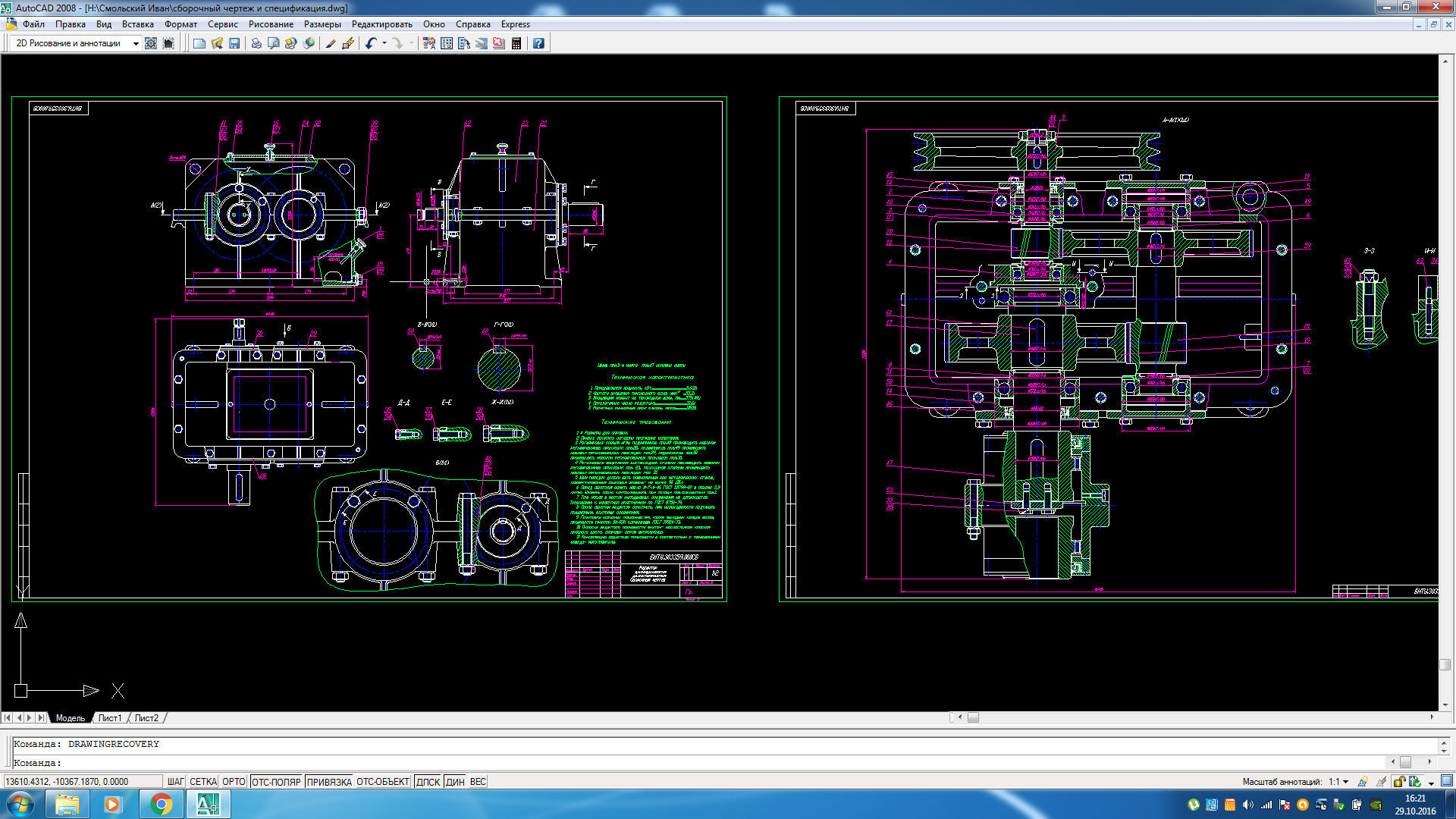Open QuickCalc calculator icon
The height and width of the screenshot is (819, 1456).
[516, 43]
